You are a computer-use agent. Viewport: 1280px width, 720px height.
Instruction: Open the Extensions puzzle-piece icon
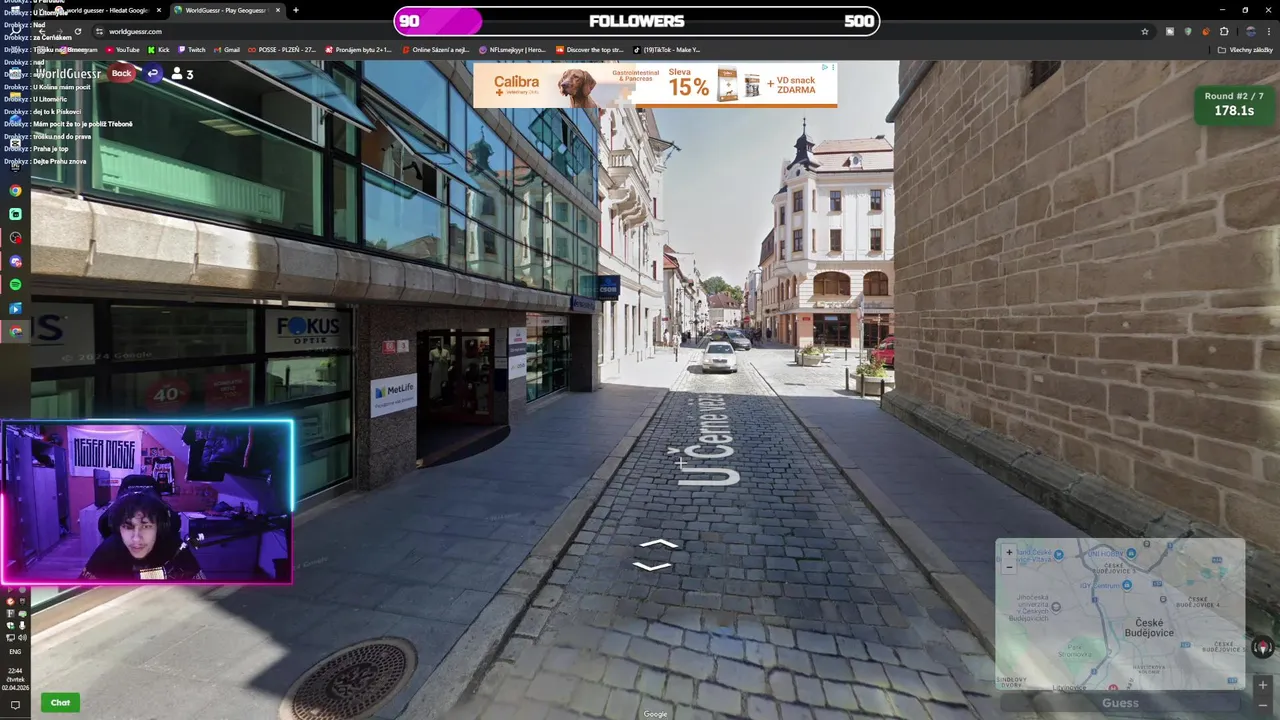(1224, 31)
